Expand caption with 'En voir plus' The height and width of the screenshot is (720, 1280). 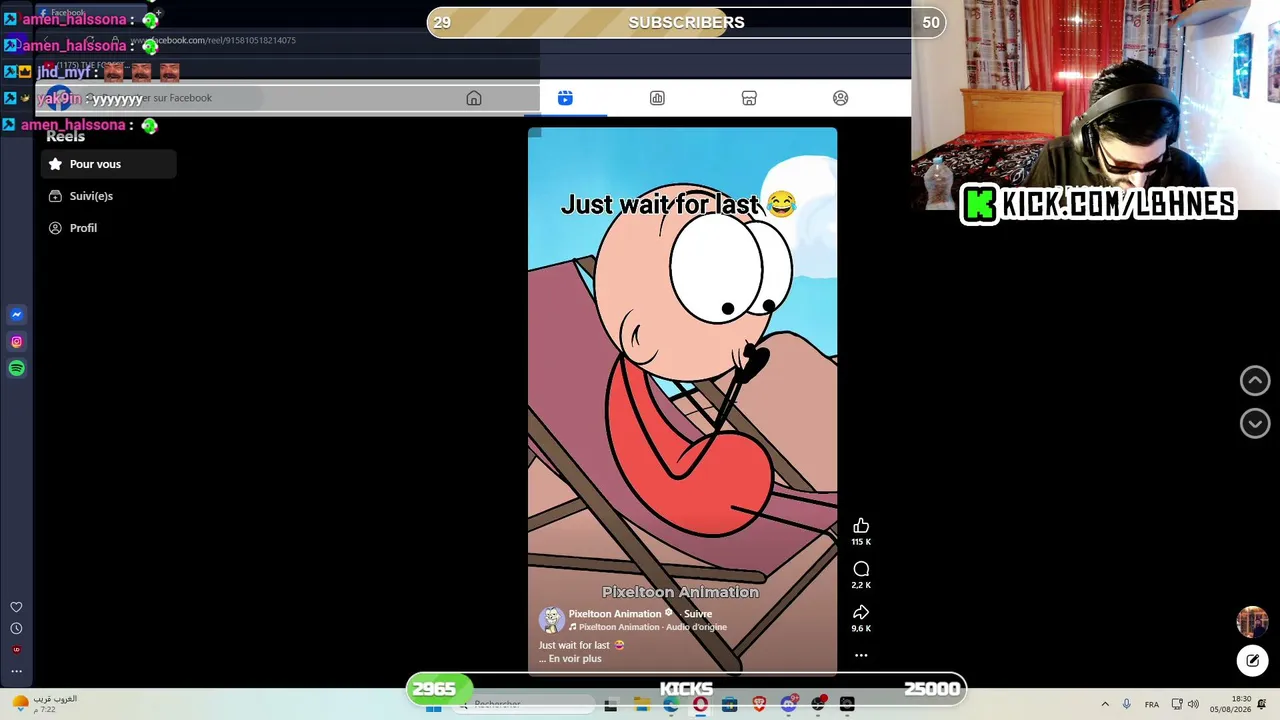coord(575,659)
